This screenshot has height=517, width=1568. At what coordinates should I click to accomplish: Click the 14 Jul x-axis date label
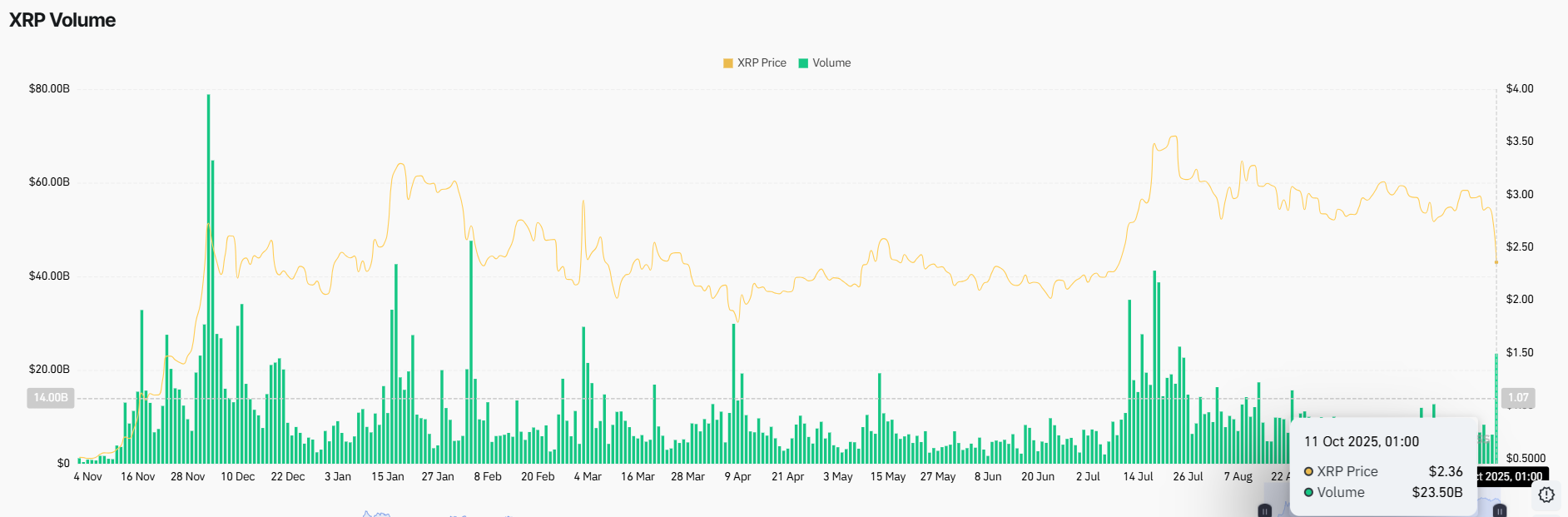click(1138, 477)
